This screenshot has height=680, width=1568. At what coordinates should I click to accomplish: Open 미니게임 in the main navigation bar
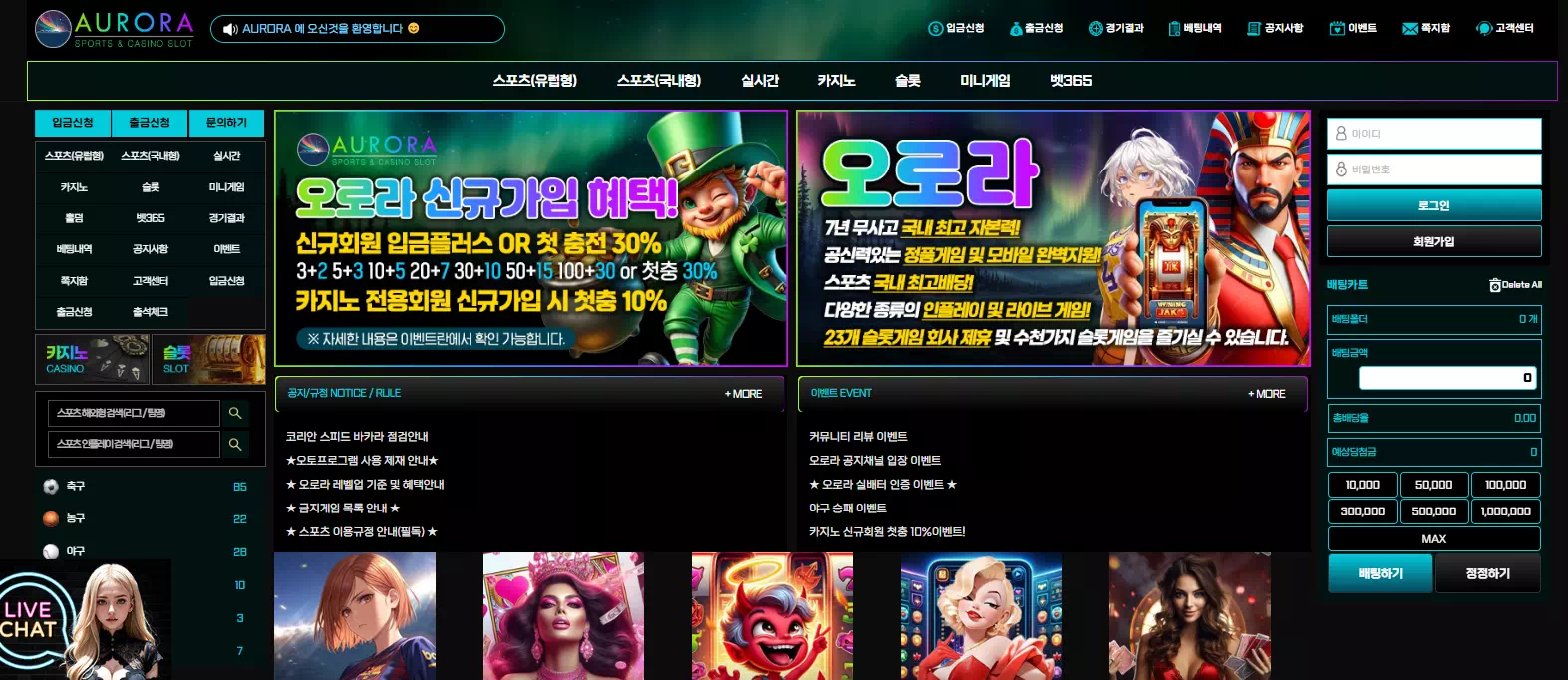click(985, 81)
